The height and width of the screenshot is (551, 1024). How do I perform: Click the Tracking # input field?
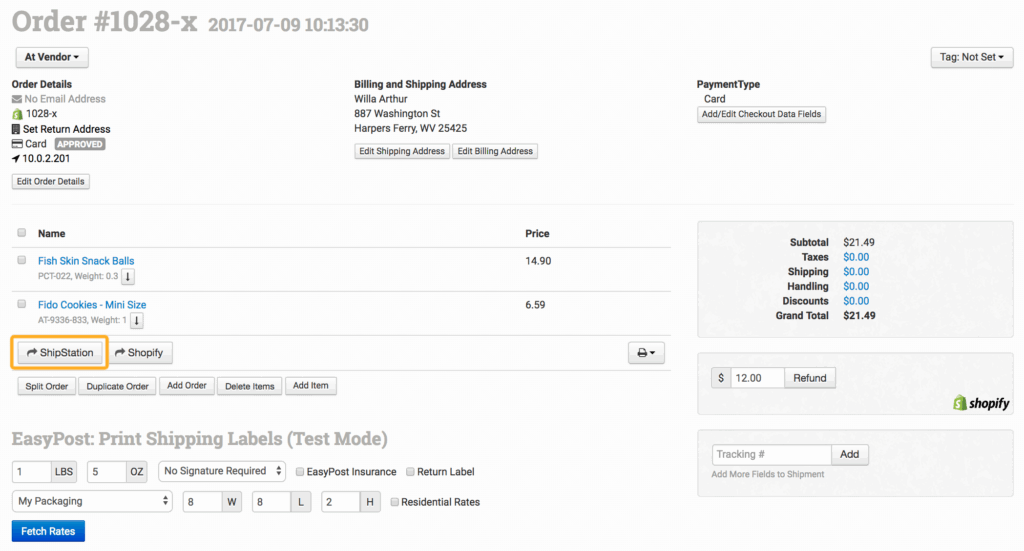tap(771, 454)
